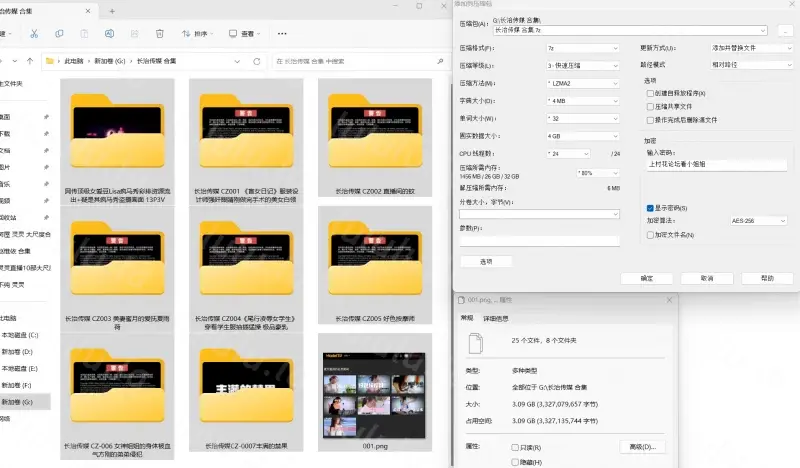The height and width of the screenshot is (468, 800).
Task: Open the three-dots more options menu
Action: tap(282, 34)
